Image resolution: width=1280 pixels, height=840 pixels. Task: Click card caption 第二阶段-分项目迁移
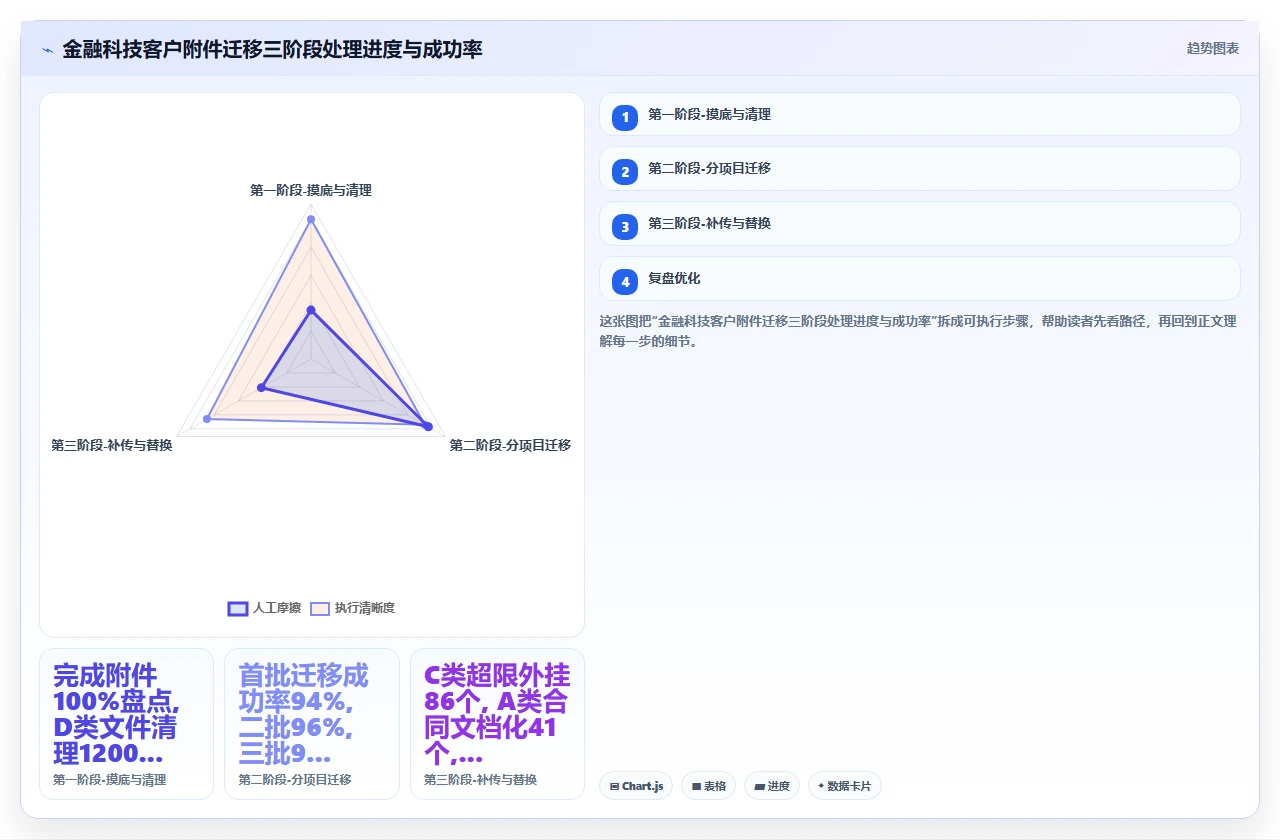295,780
